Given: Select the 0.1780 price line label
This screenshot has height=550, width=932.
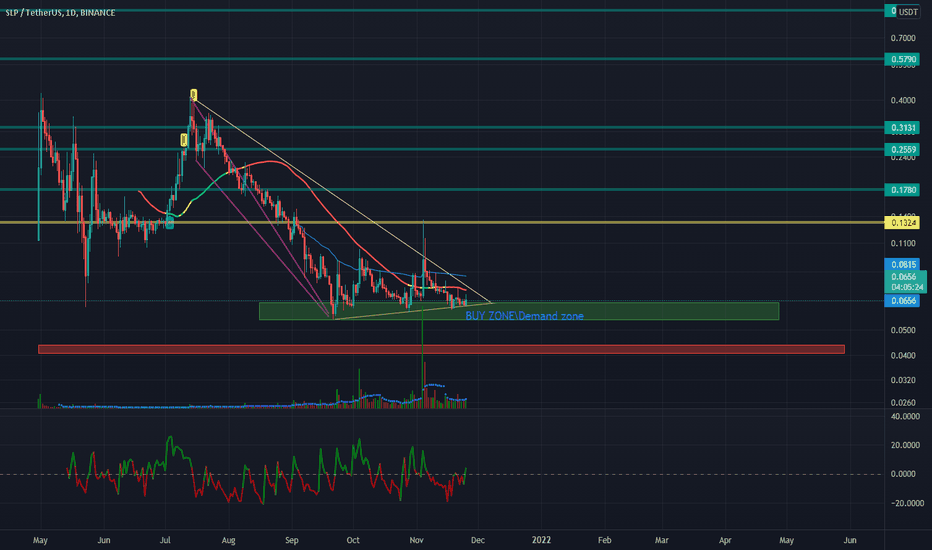Looking at the screenshot, I should (902, 190).
